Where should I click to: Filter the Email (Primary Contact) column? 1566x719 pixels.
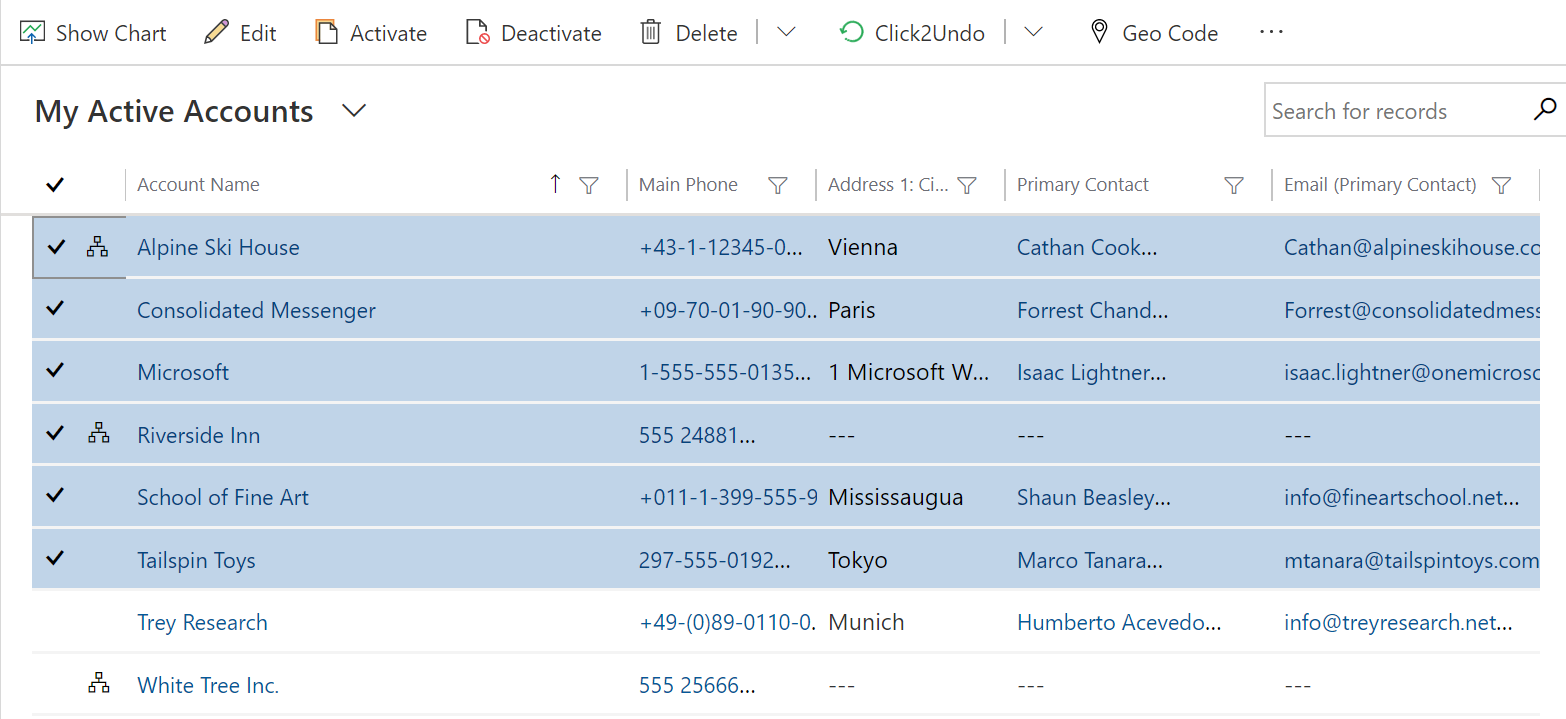[x=1500, y=185]
